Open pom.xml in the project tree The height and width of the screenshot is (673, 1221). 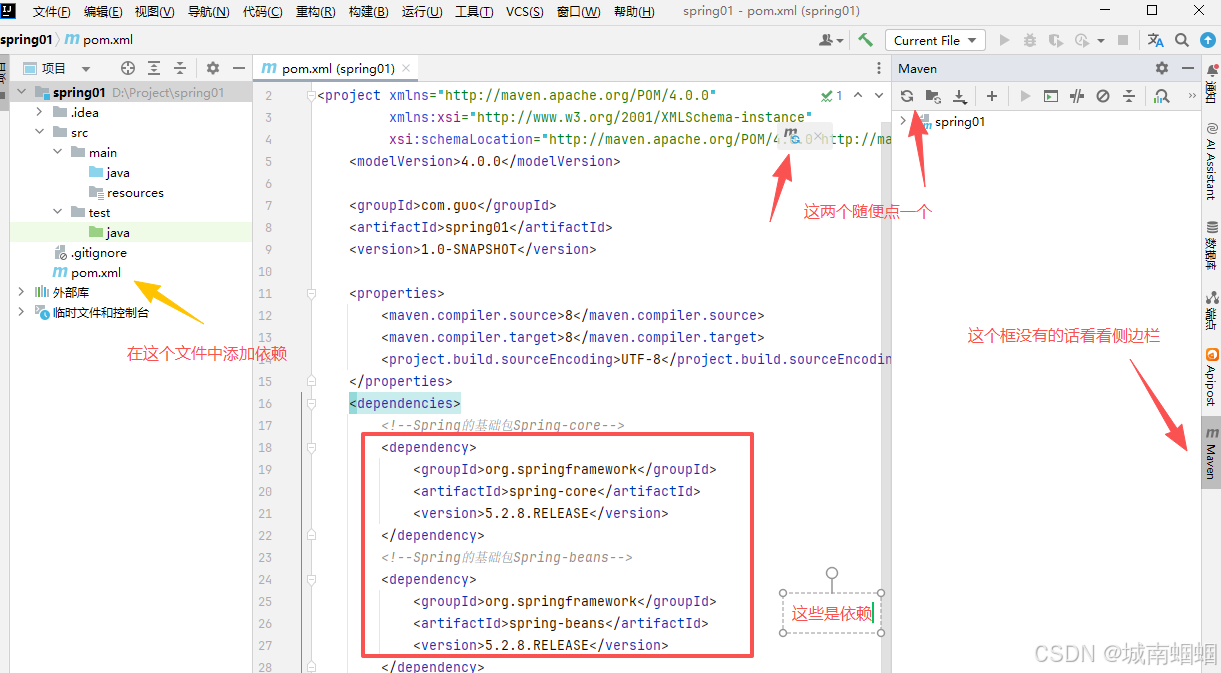[96, 272]
